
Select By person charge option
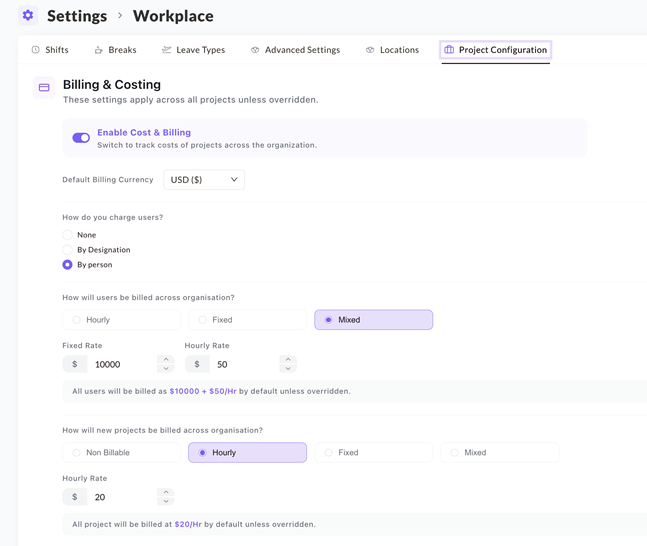(x=67, y=265)
